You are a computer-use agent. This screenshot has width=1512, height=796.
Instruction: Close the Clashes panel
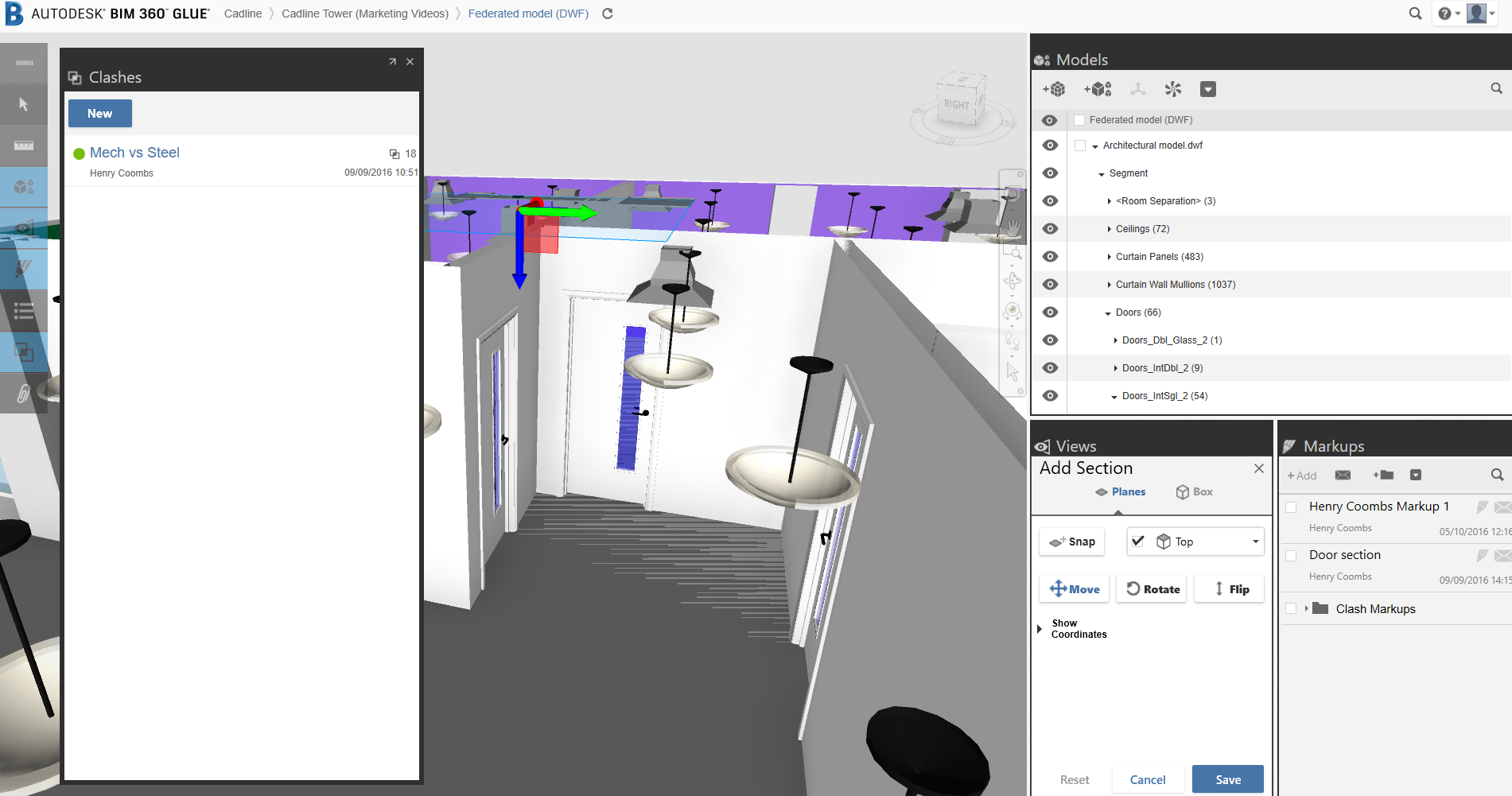pos(410,62)
